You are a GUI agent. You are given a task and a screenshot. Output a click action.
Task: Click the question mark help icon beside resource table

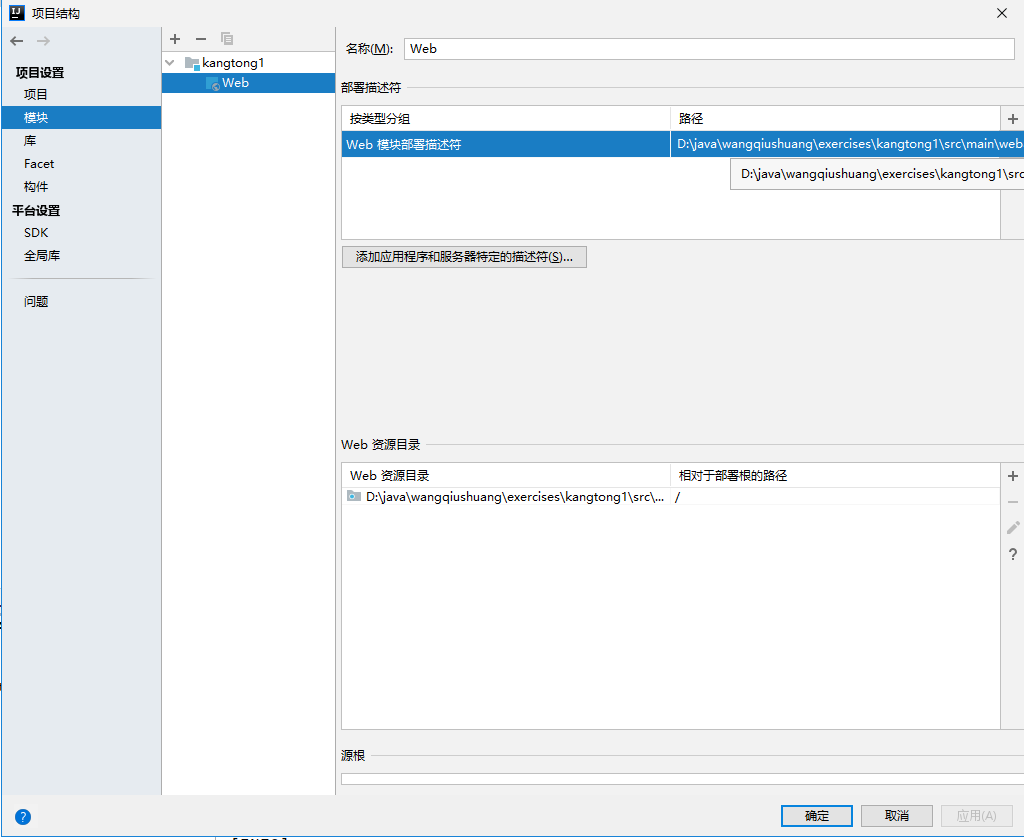(1012, 555)
